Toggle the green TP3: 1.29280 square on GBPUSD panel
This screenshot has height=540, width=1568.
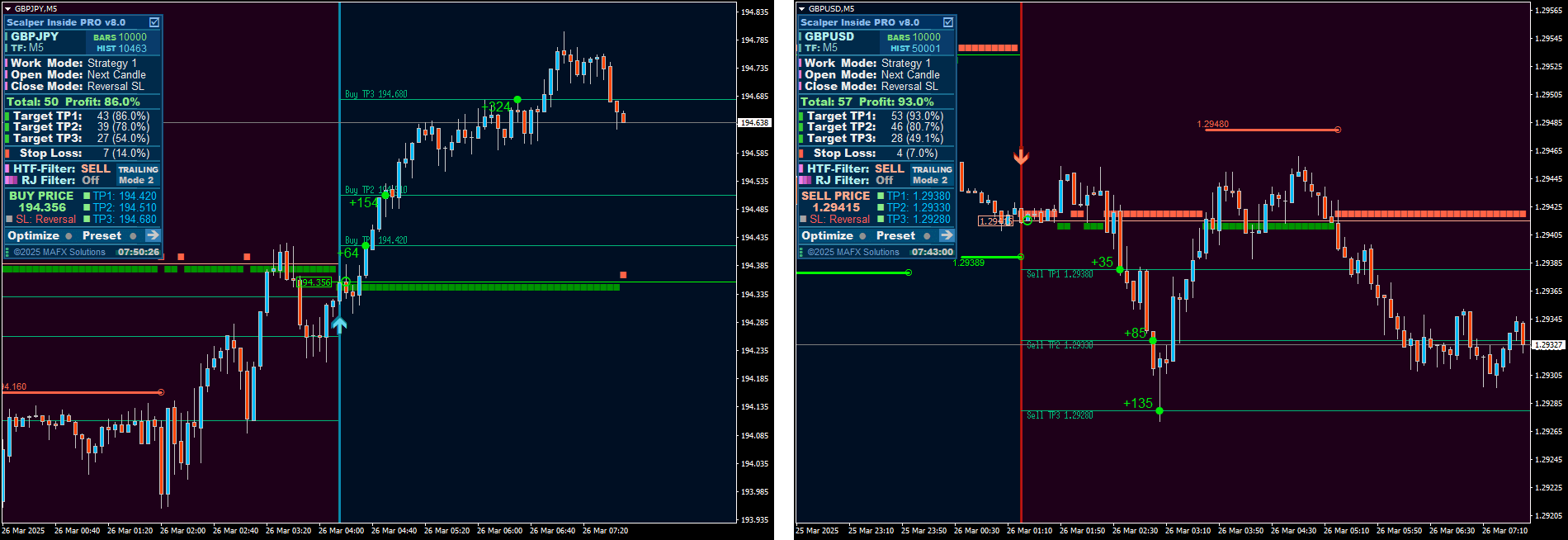pos(881,220)
